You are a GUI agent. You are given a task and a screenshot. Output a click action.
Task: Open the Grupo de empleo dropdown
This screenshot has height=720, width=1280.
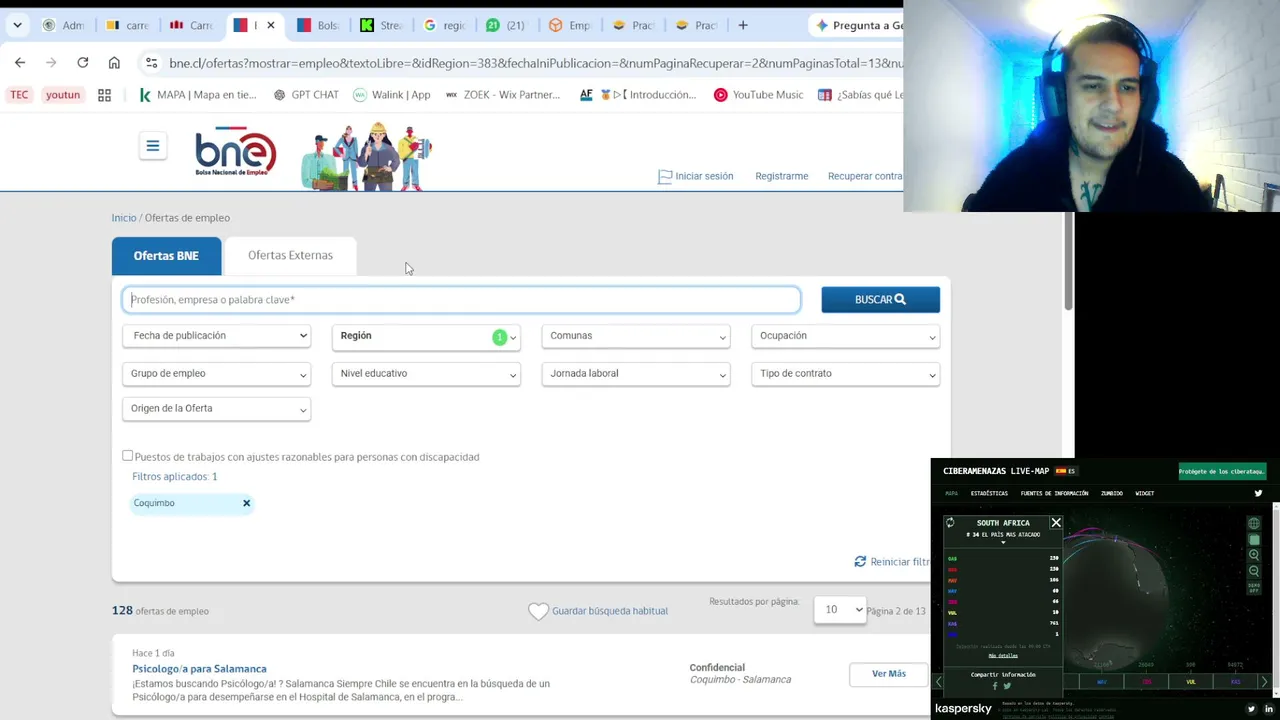pyautogui.click(x=217, y=374)
